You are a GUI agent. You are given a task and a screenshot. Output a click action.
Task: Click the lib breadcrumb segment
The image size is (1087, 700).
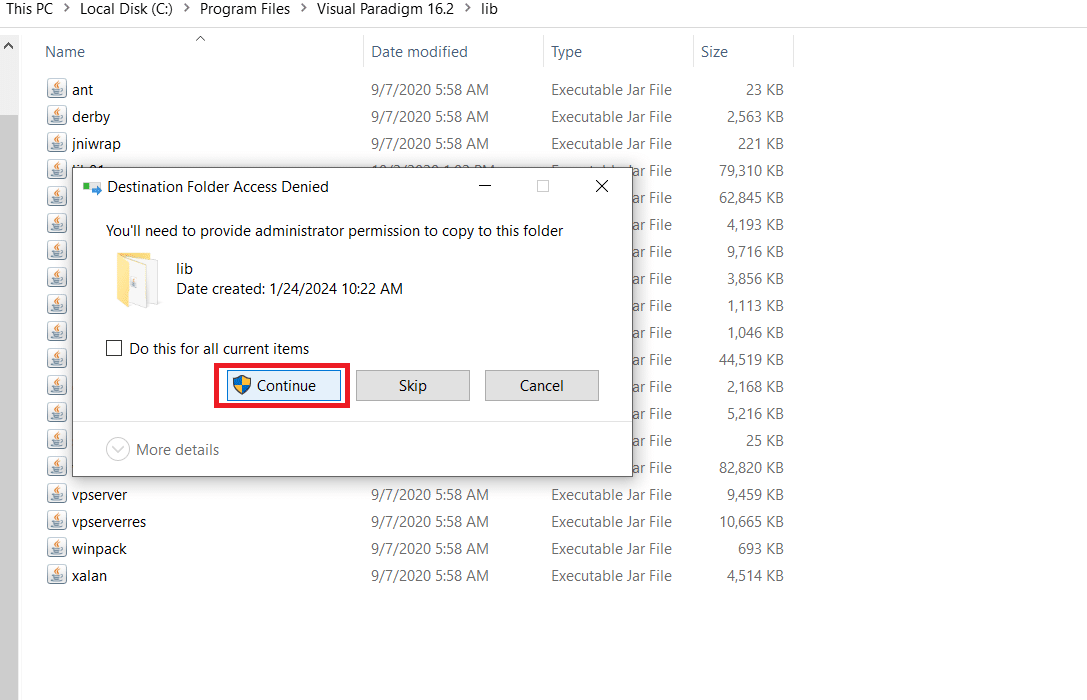489,9
